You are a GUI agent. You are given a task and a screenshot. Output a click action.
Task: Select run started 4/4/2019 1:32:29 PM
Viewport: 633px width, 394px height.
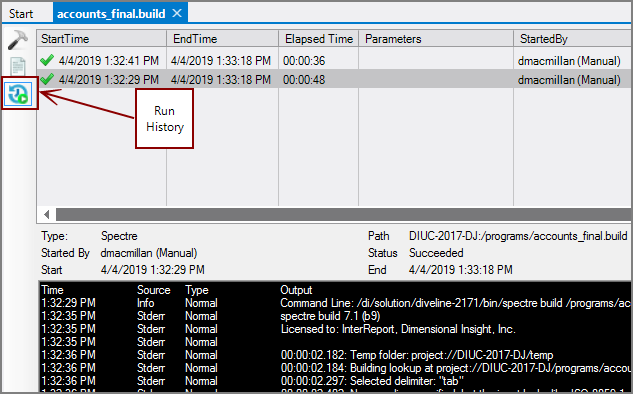point(334,80)
